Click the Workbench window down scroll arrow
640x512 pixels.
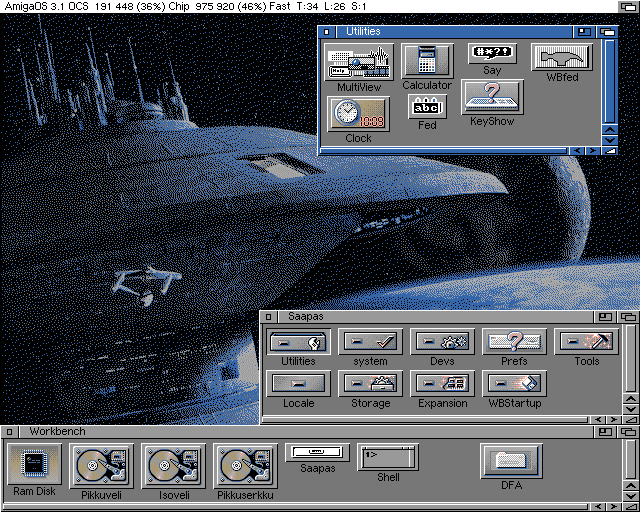pyautogui.click(x=631, y=496)
